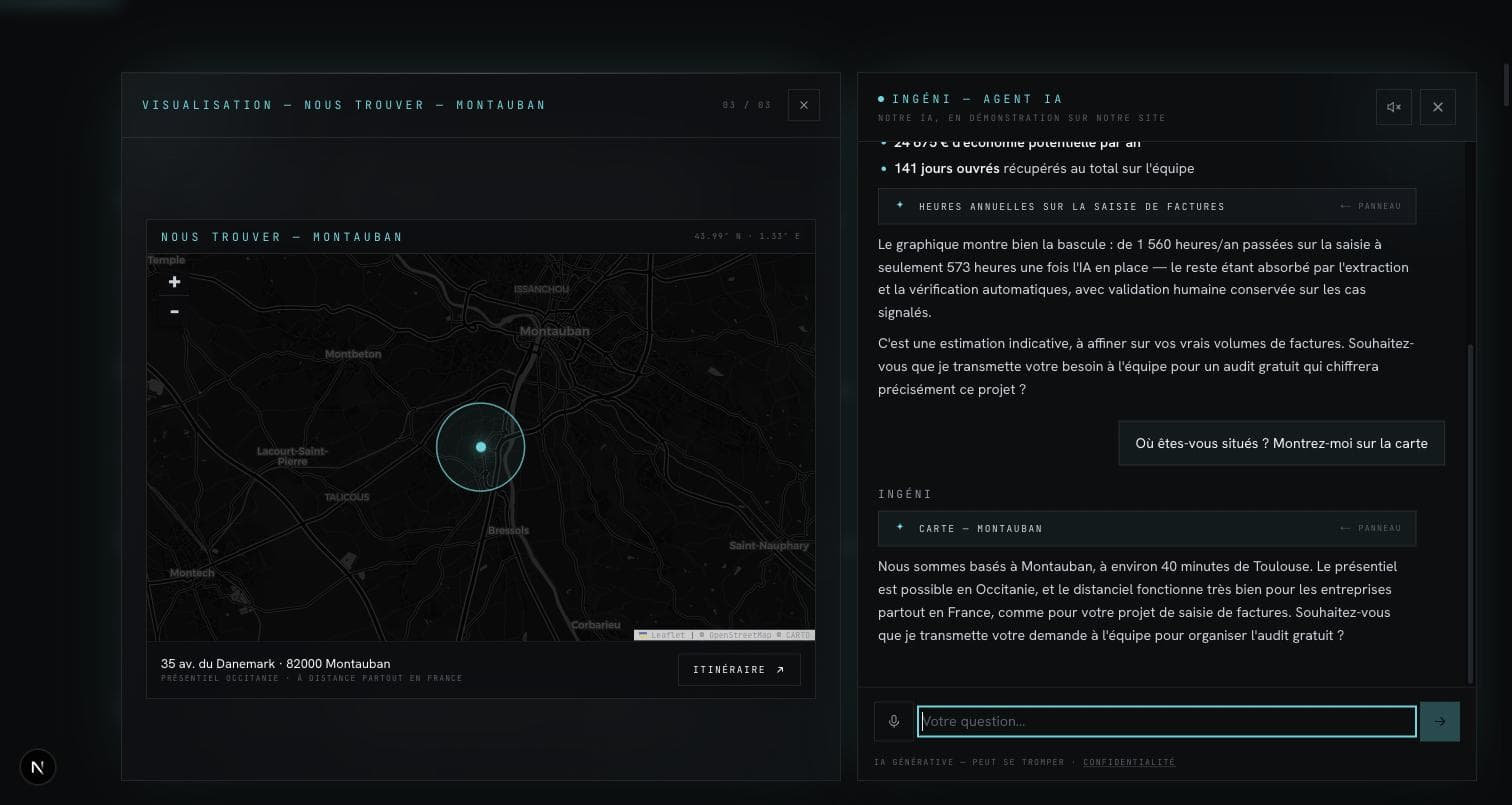The image size is (1512, 805).
Task: Click the '141 jours ouvrés' bullet line
Action: tap(1044, 168)
